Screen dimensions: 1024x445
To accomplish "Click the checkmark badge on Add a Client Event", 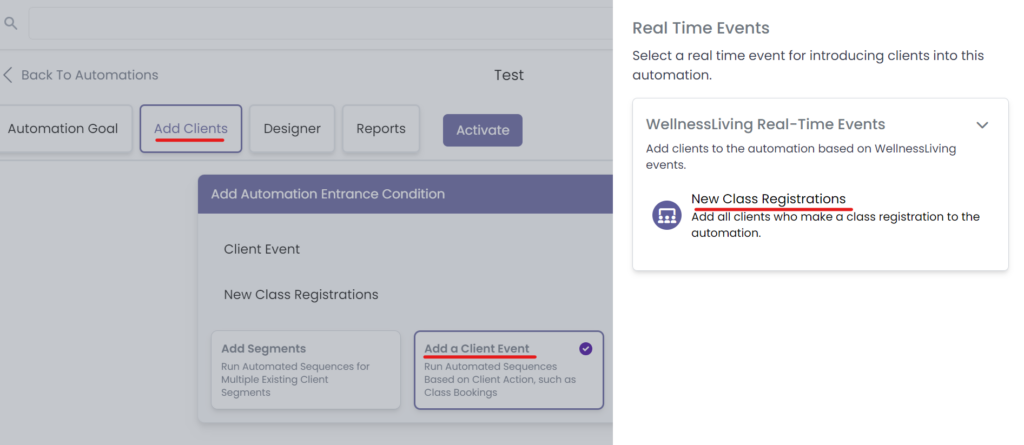I will point(586,349).
